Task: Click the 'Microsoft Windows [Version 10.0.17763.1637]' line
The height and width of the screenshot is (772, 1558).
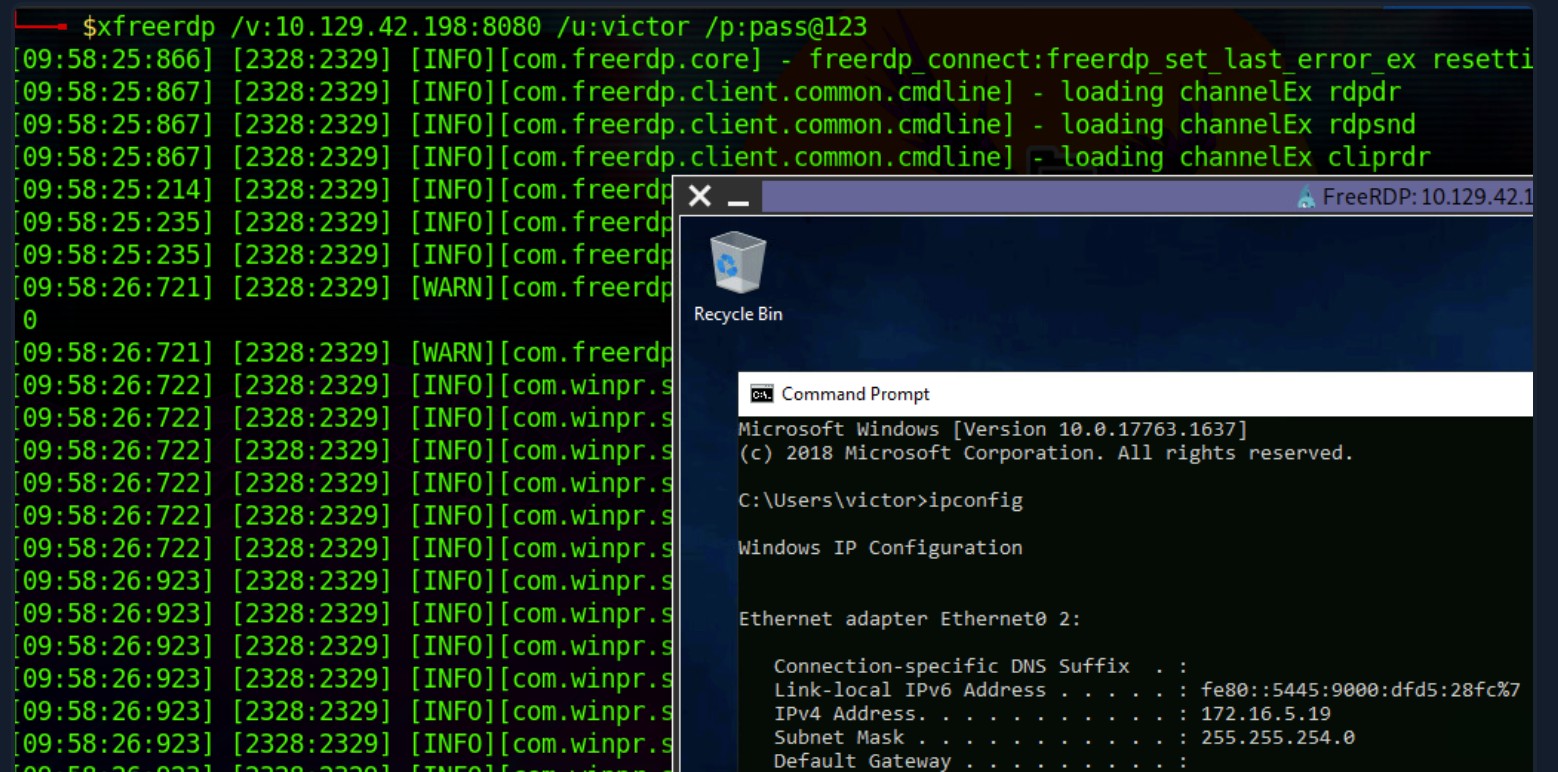Action: 993,430
